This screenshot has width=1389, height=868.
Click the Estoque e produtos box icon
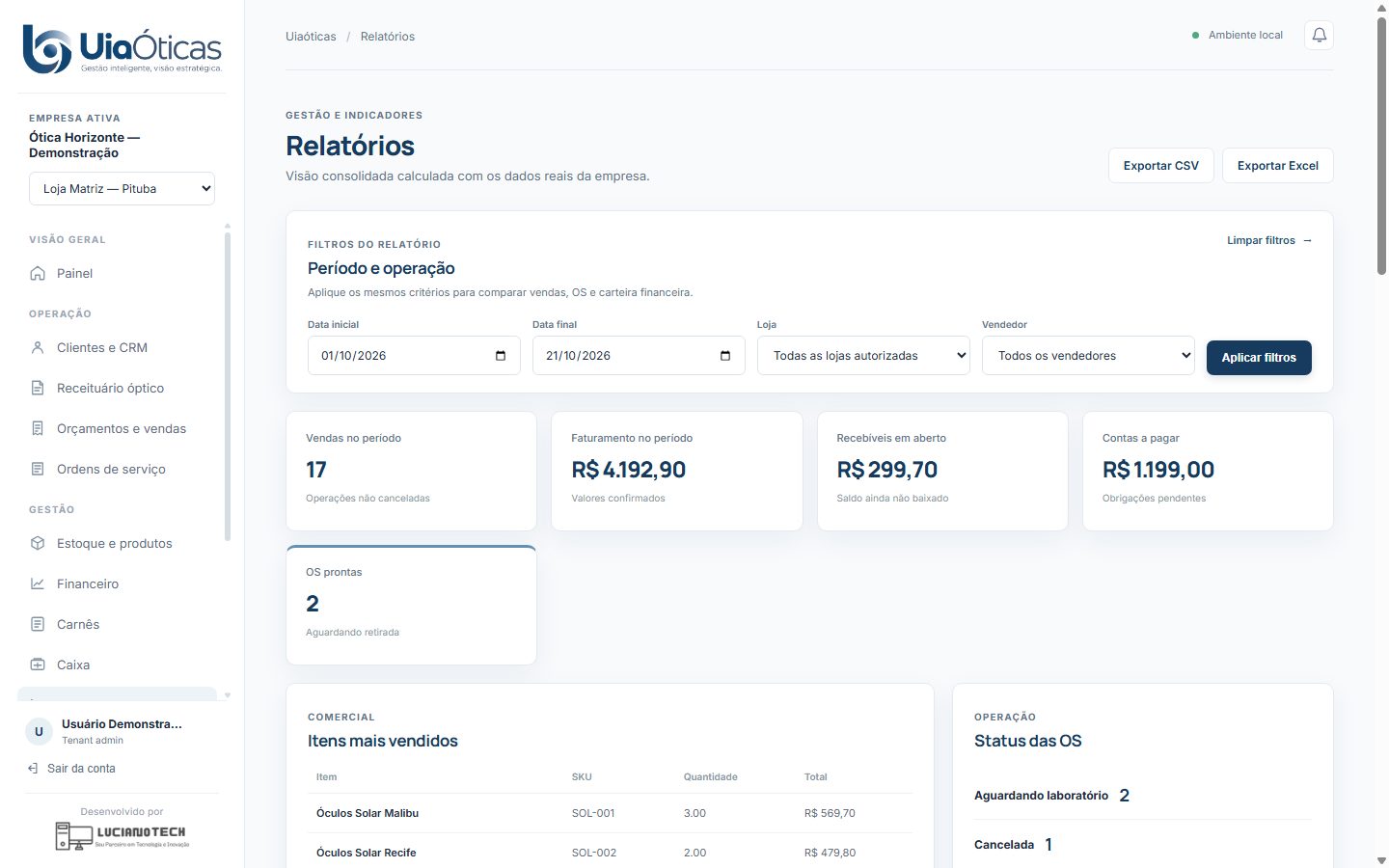point(38,544)
